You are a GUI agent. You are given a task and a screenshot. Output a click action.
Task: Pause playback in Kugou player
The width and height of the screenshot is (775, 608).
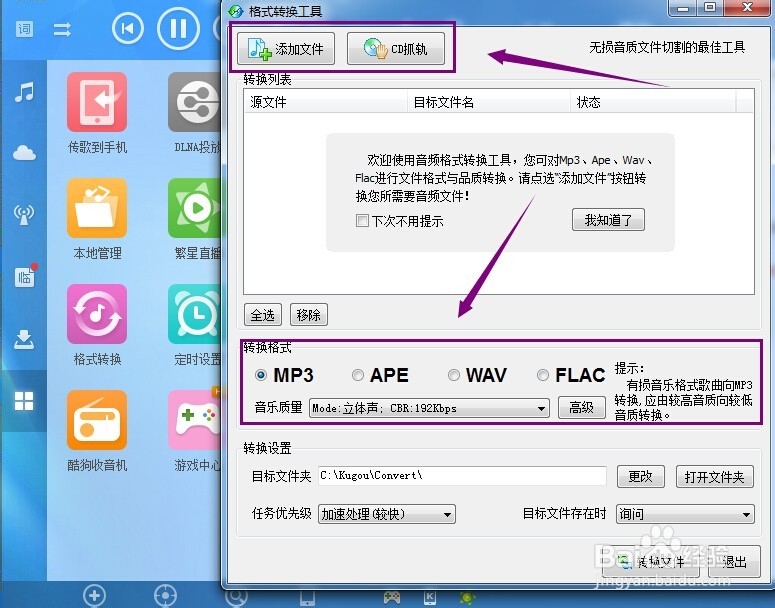coord(178,28)
